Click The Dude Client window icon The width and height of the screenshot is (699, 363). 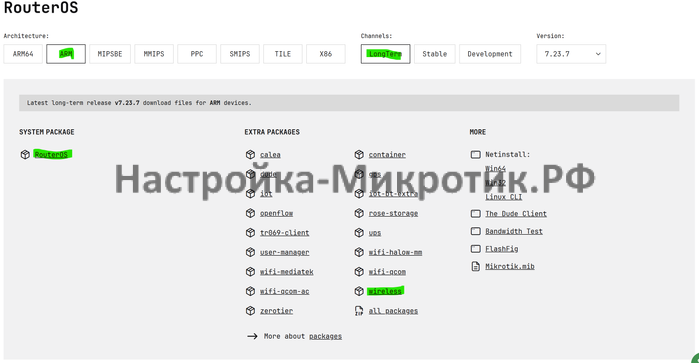[x=476, y=214]
